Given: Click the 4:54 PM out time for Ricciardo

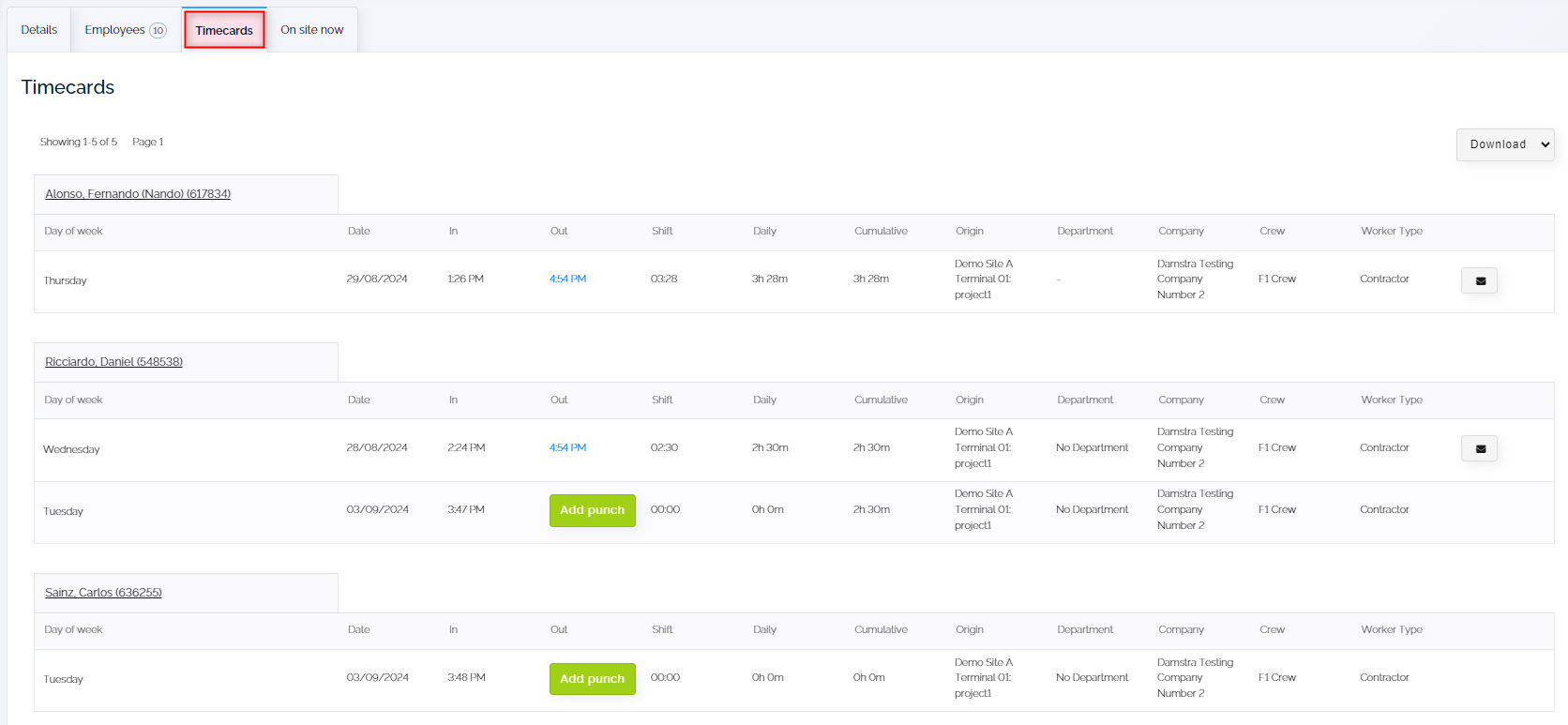Looking at the screenshot, I should click(567, 448).
